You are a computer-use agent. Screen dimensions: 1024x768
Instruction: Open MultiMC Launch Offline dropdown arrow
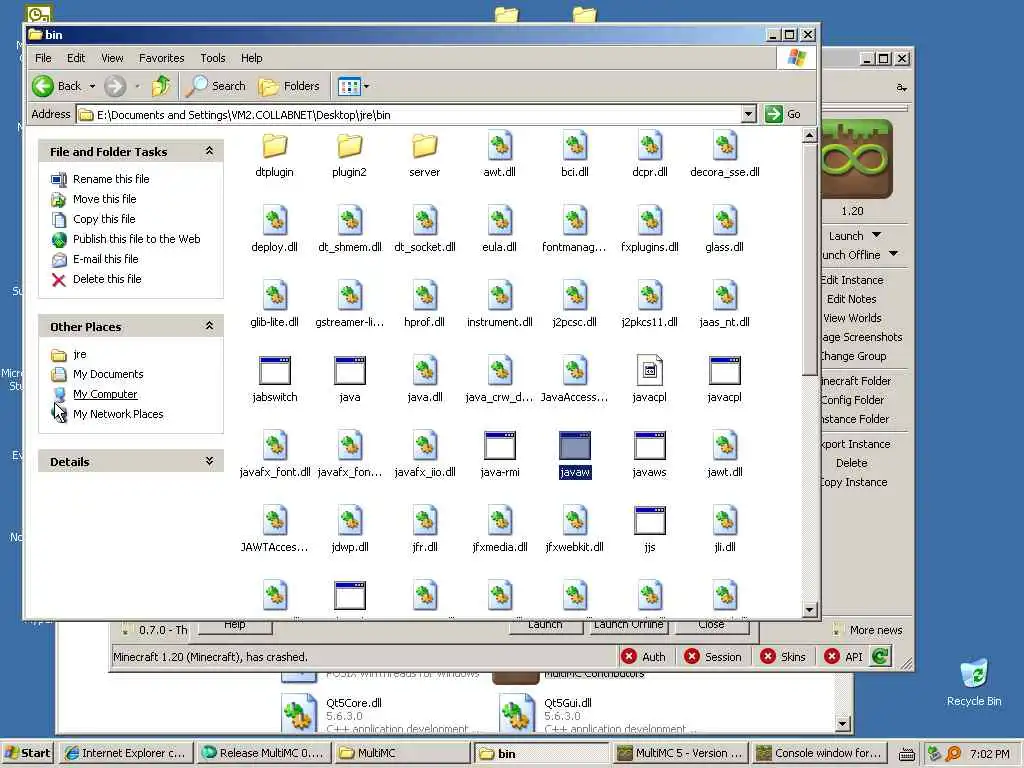click(893, 254)
